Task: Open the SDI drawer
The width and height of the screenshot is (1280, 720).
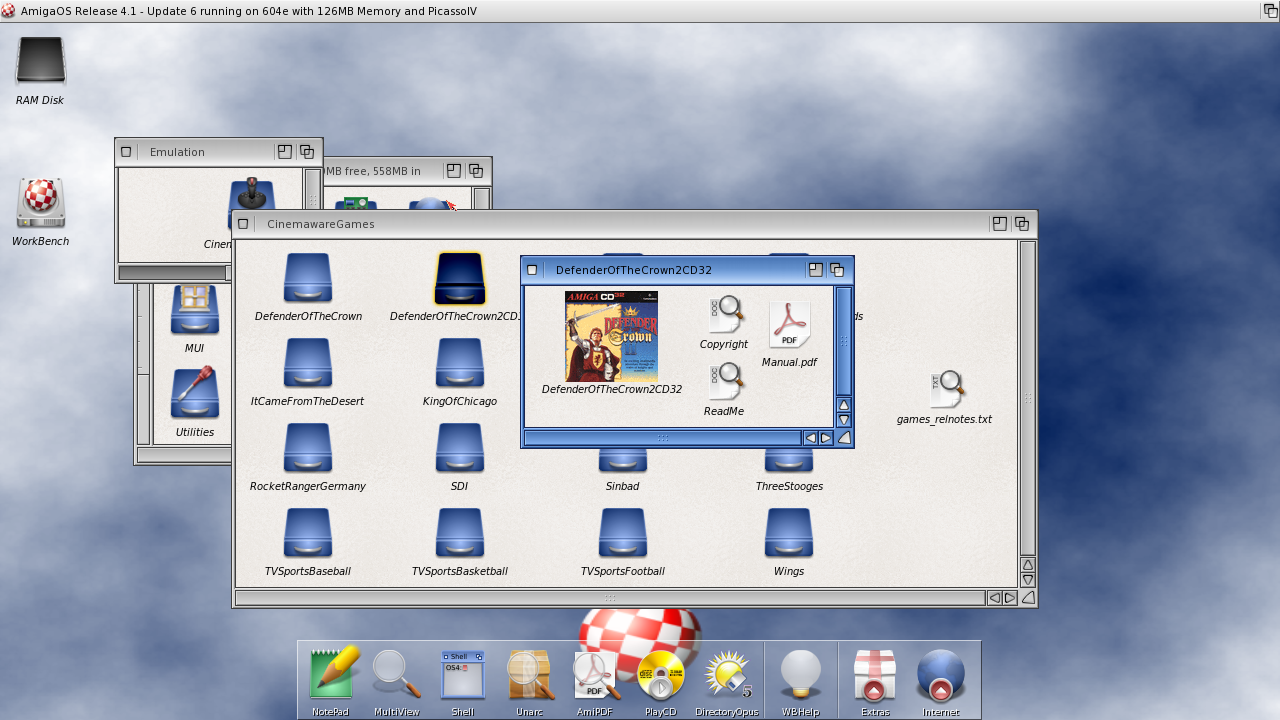Action: coord(460,448)
